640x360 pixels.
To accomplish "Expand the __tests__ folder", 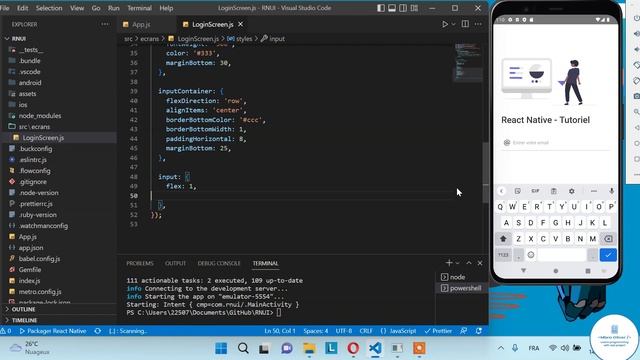I will [31, 50].
